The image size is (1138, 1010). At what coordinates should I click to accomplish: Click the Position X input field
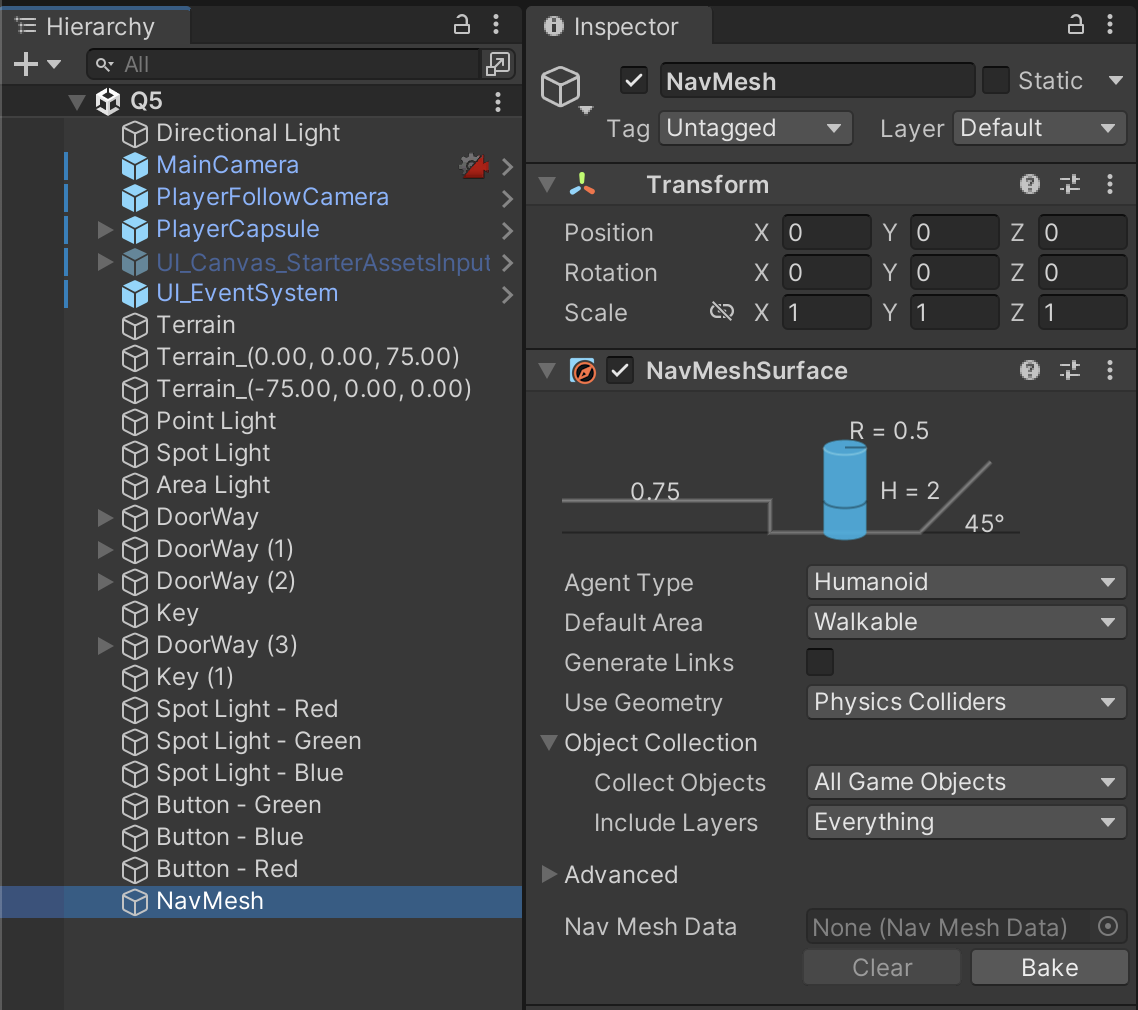(826, 233)
